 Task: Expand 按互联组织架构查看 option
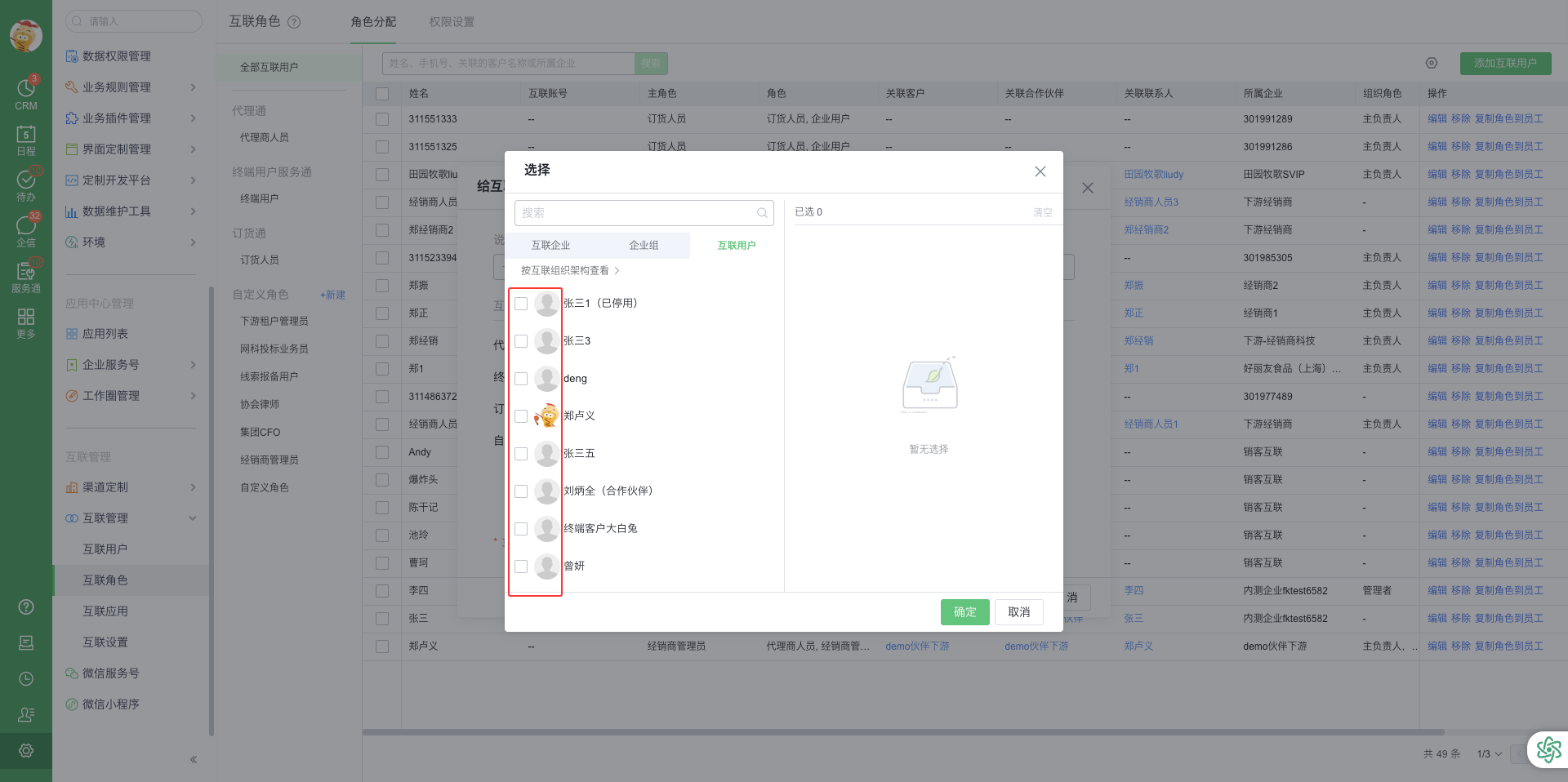570,270
